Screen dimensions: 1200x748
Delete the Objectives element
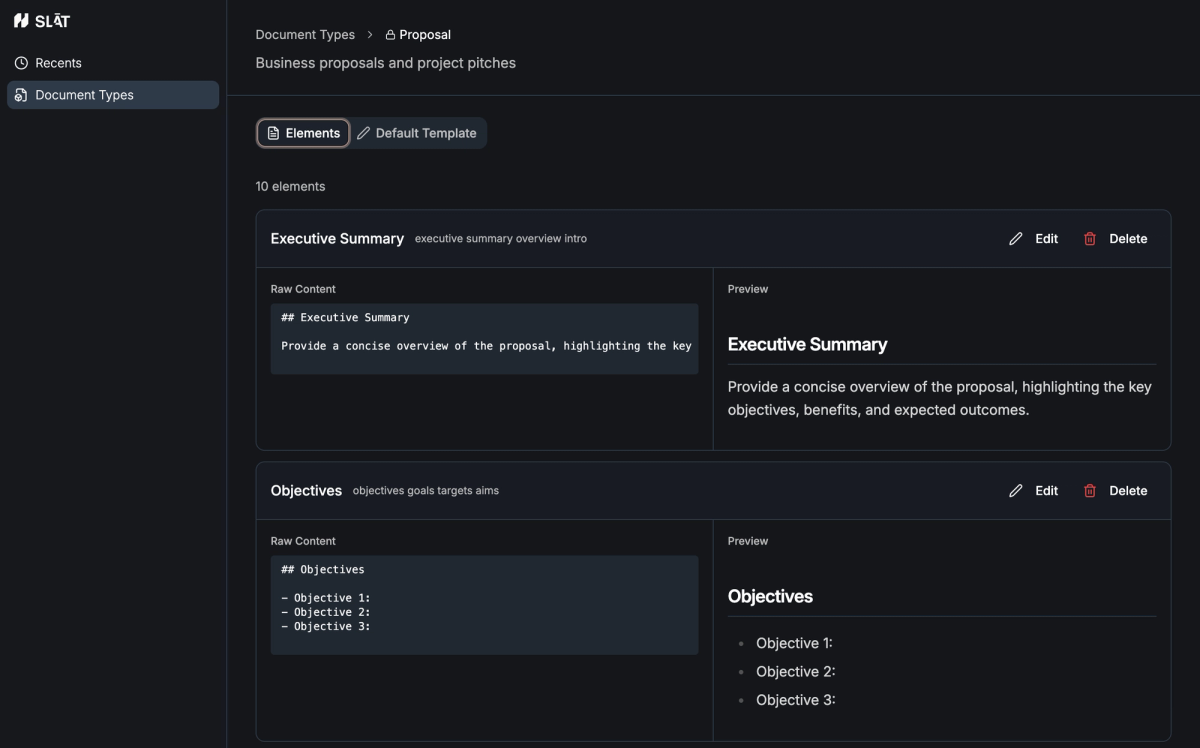(x=1116, y=491)
